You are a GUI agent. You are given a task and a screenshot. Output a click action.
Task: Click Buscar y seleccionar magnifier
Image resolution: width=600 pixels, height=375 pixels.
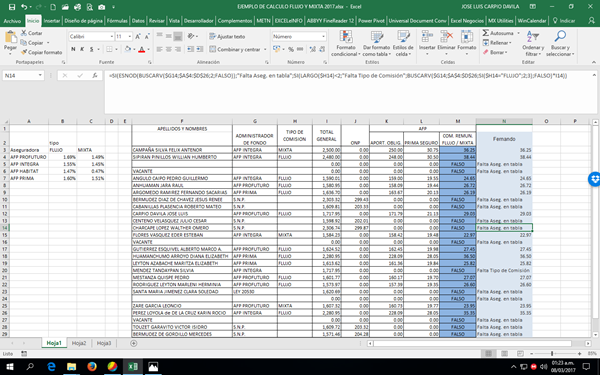click(x=560, y=37)
